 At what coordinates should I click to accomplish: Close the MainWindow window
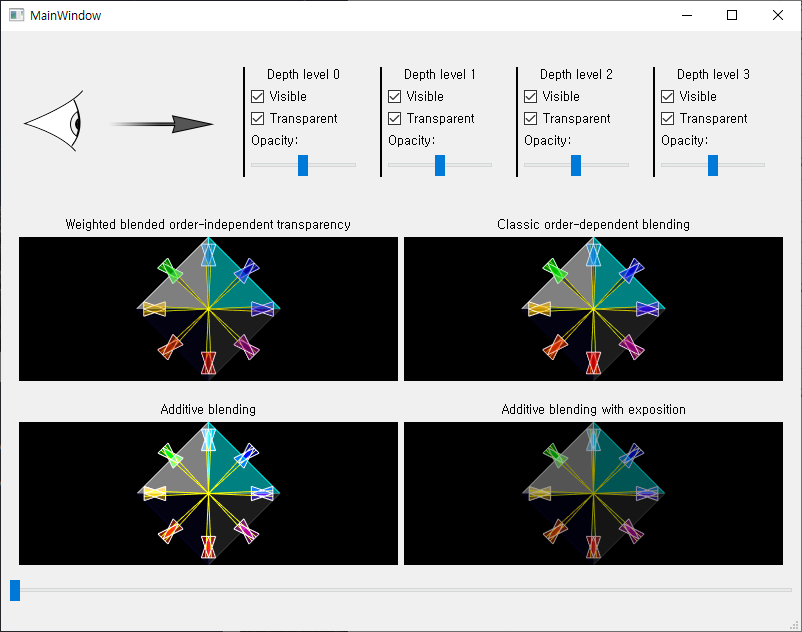point(778,15)
